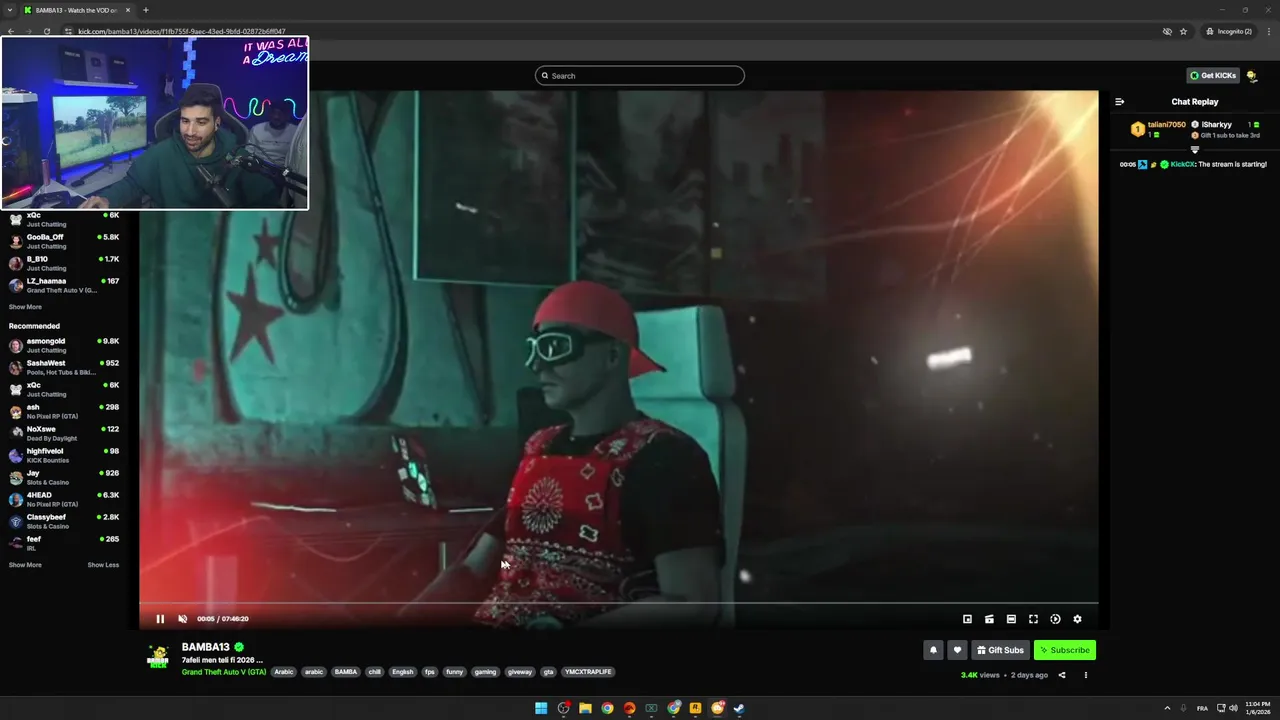This screenshot has height=720, width=1280.
Task: Open Classybeef Slots & Casino channel
Action: tap(64, 521)
